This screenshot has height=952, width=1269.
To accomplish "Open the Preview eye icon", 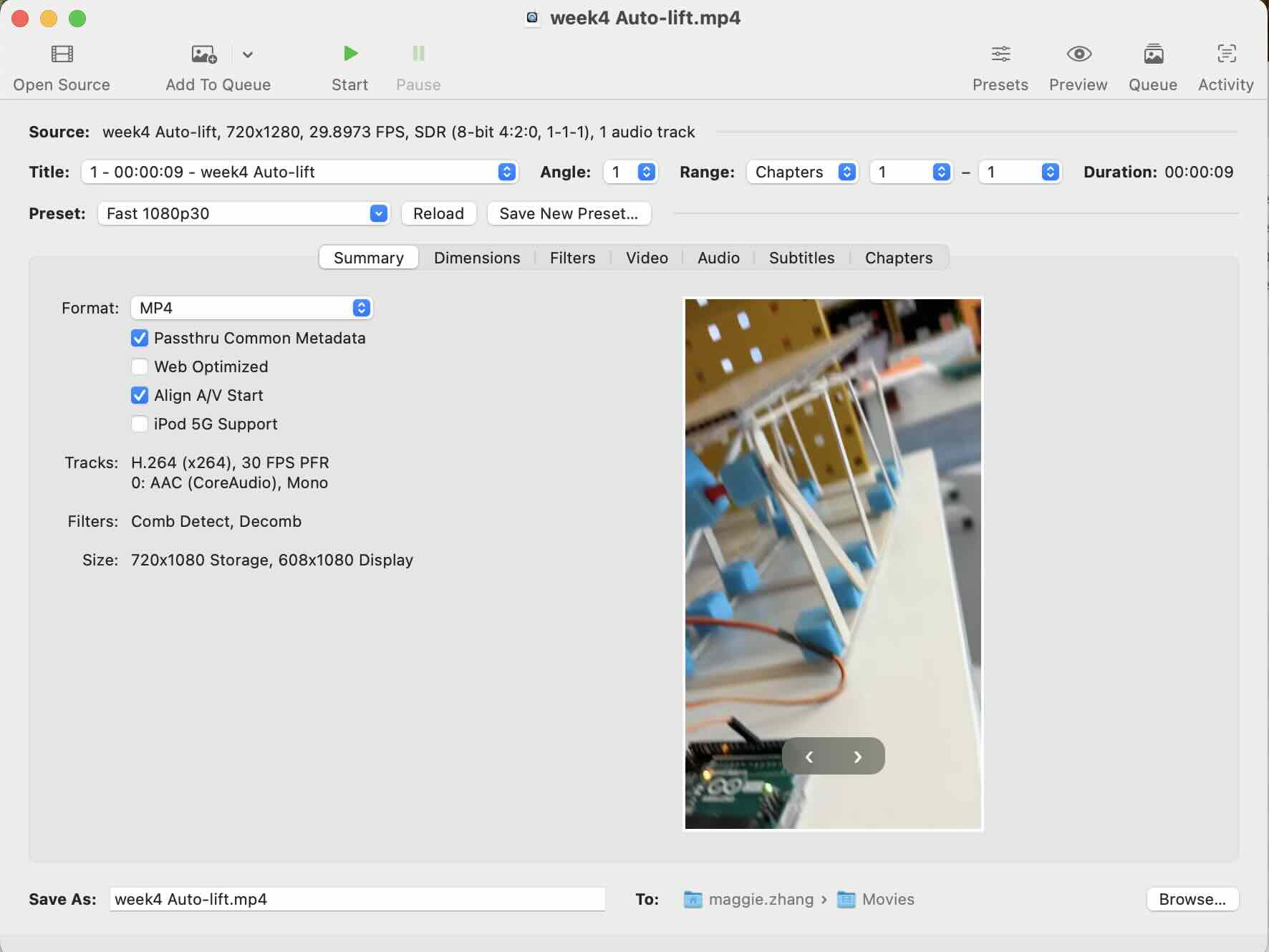I will [1079, 54].
